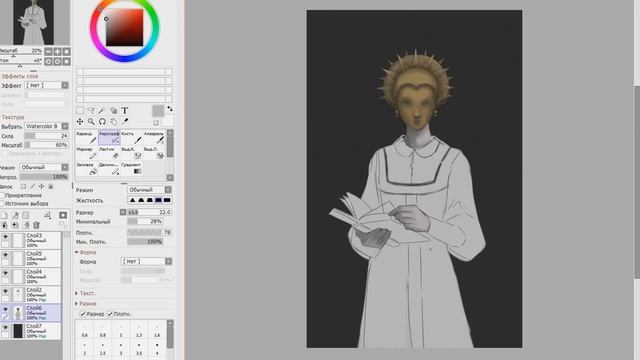Open size multiplier button beside Размер
This screenshot has height=360, width=640.
(123, 212)
